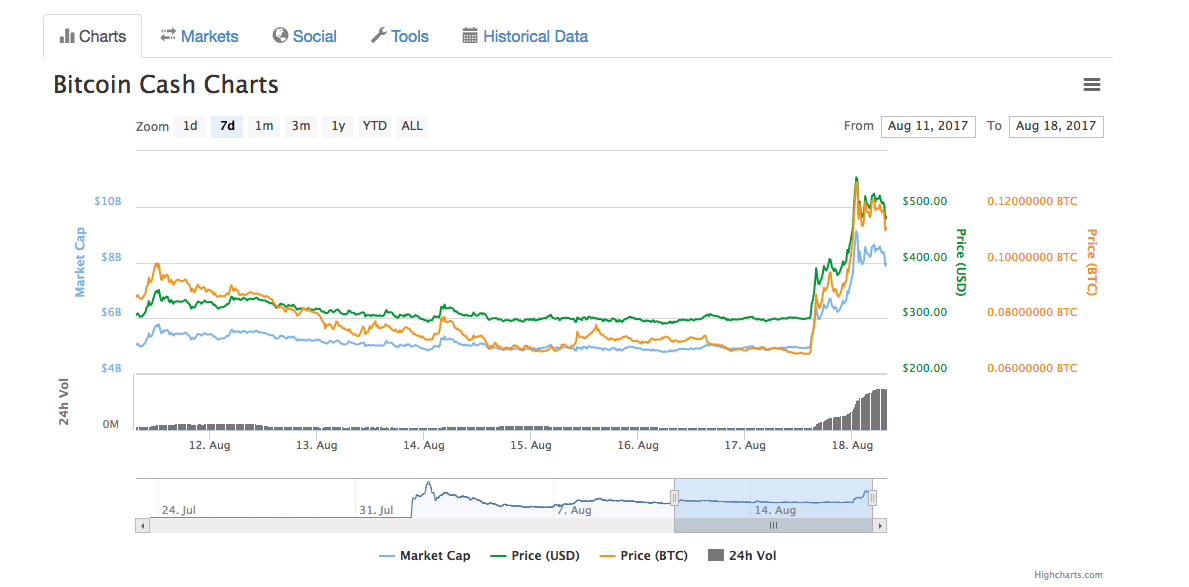The height and width of the screenshot is (587, 1189).
Task: Click the $300.00 USD axis label
Action: click(925, 312)
